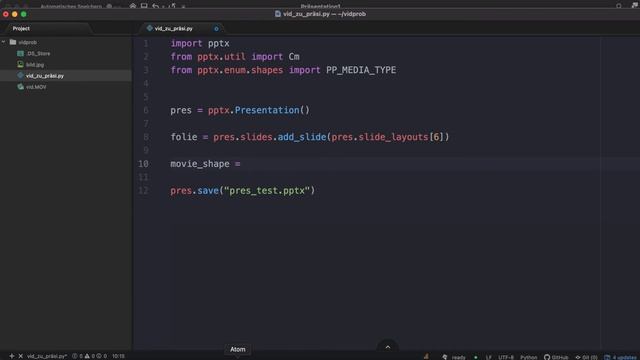Click the vidprob folder icon
640x360 pixels.
coord(13,42)
